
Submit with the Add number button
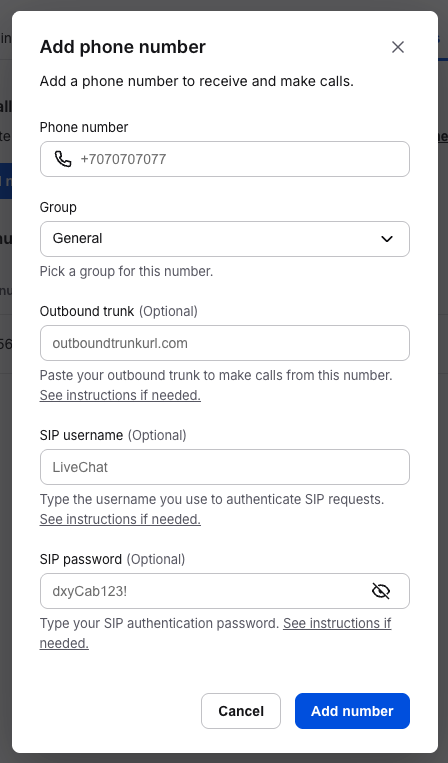pyautogui.click(x=352, y=711)
